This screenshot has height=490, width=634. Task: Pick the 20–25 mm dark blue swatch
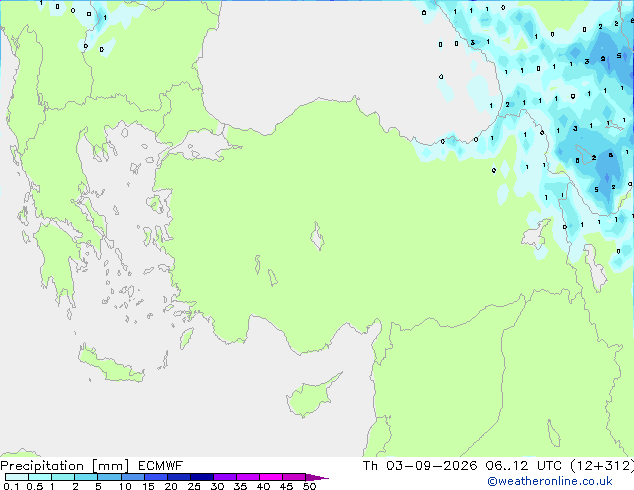coord(179,477)
